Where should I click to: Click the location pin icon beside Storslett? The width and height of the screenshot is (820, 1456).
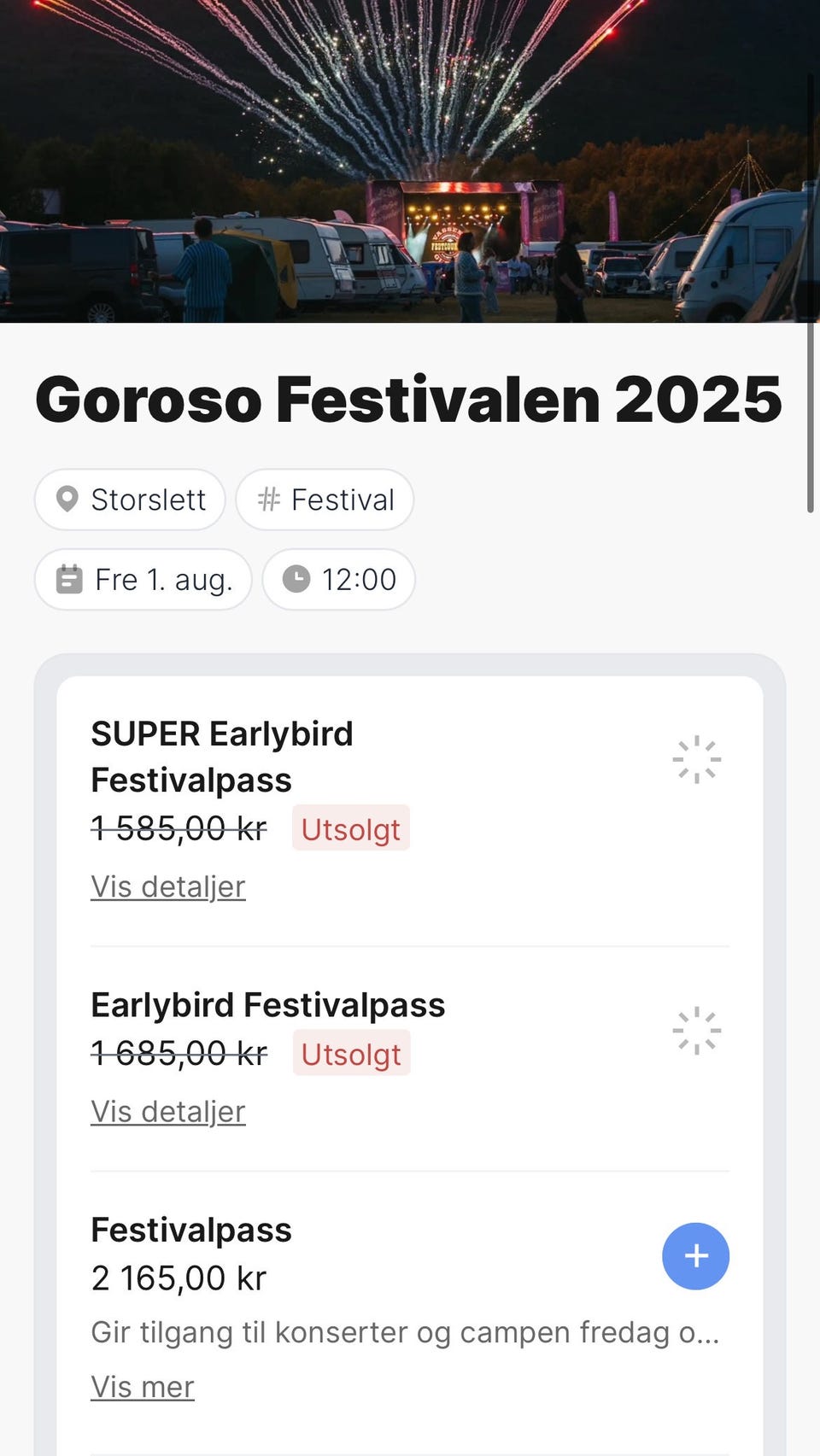coord(67,500)
